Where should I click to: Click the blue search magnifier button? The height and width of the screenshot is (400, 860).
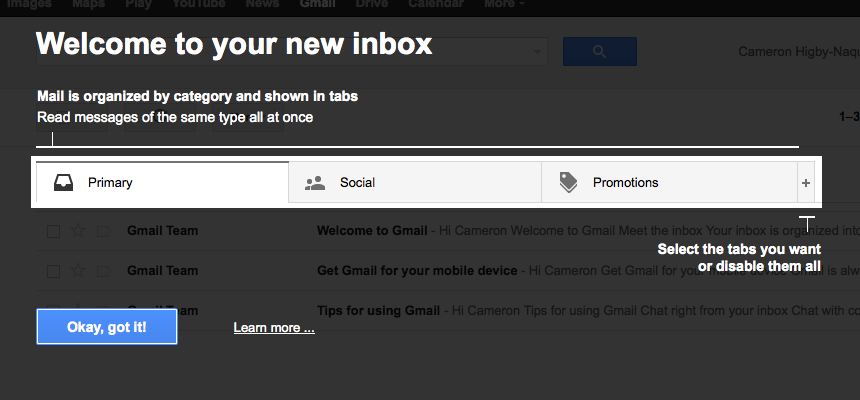pyautogui.click(x=600, y=52)
